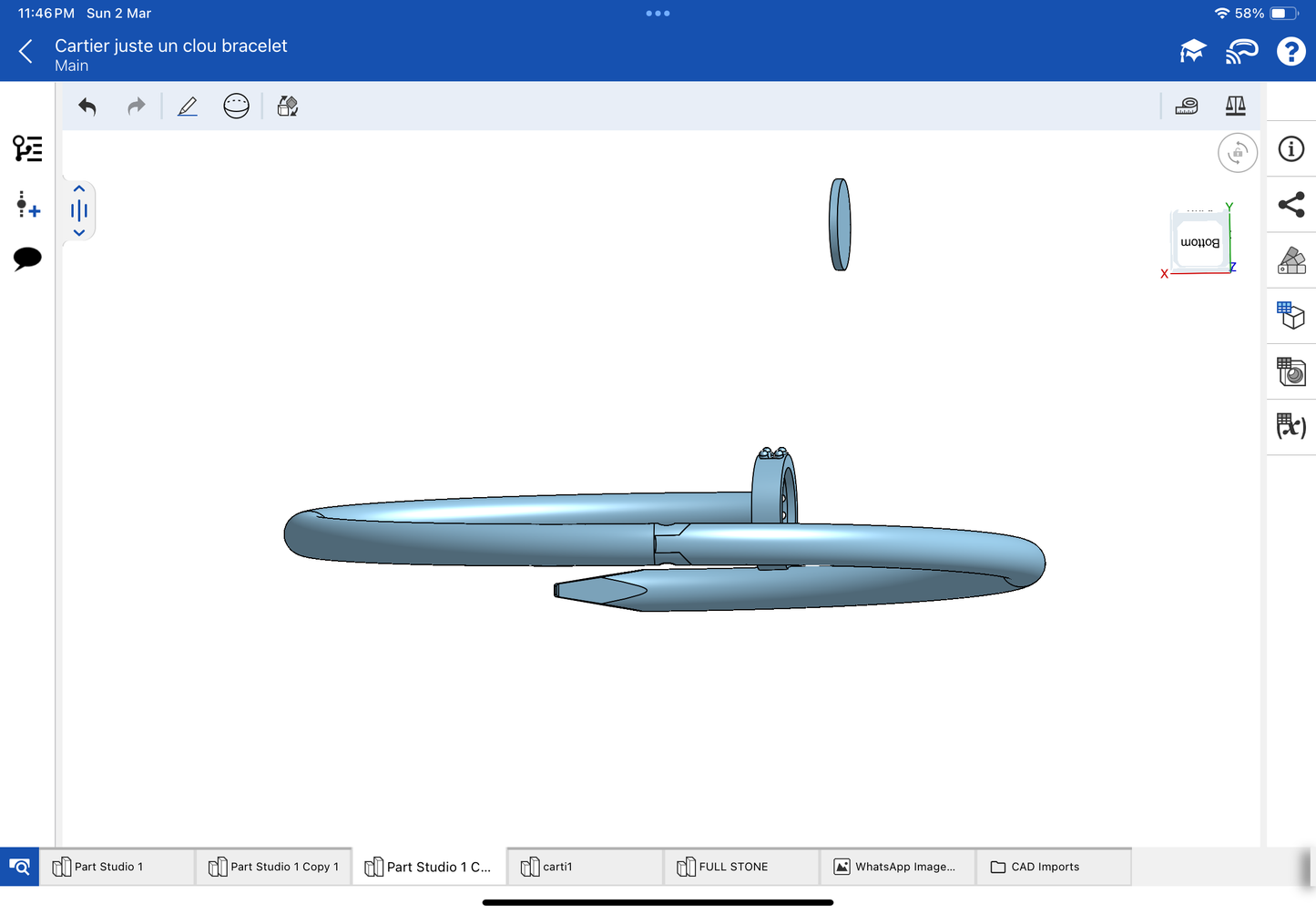The height and width of the screenshot is (914, 1316).
Task: Open the variable table (x) panel
Action: coord(1290,426)
